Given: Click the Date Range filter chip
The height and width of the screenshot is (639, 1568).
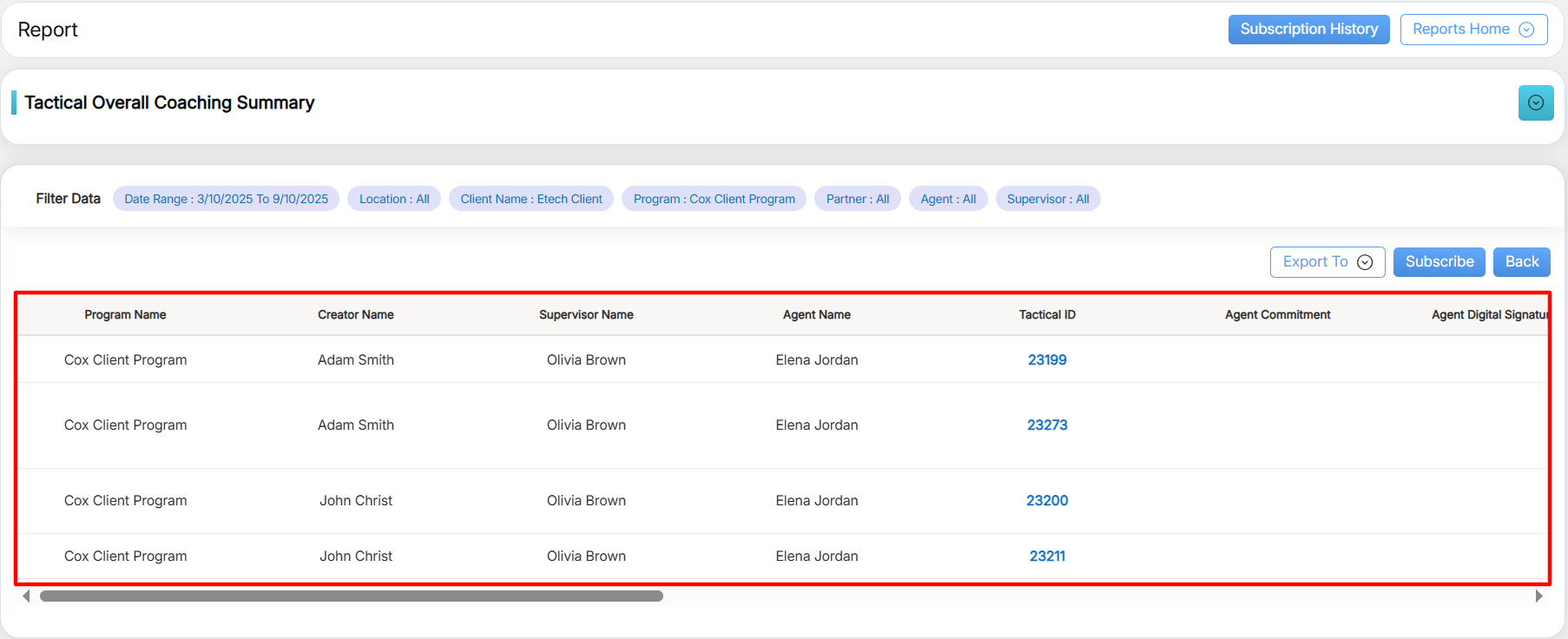Looking at the screenshot, I should pyautogui.click(x=226, y=199).
